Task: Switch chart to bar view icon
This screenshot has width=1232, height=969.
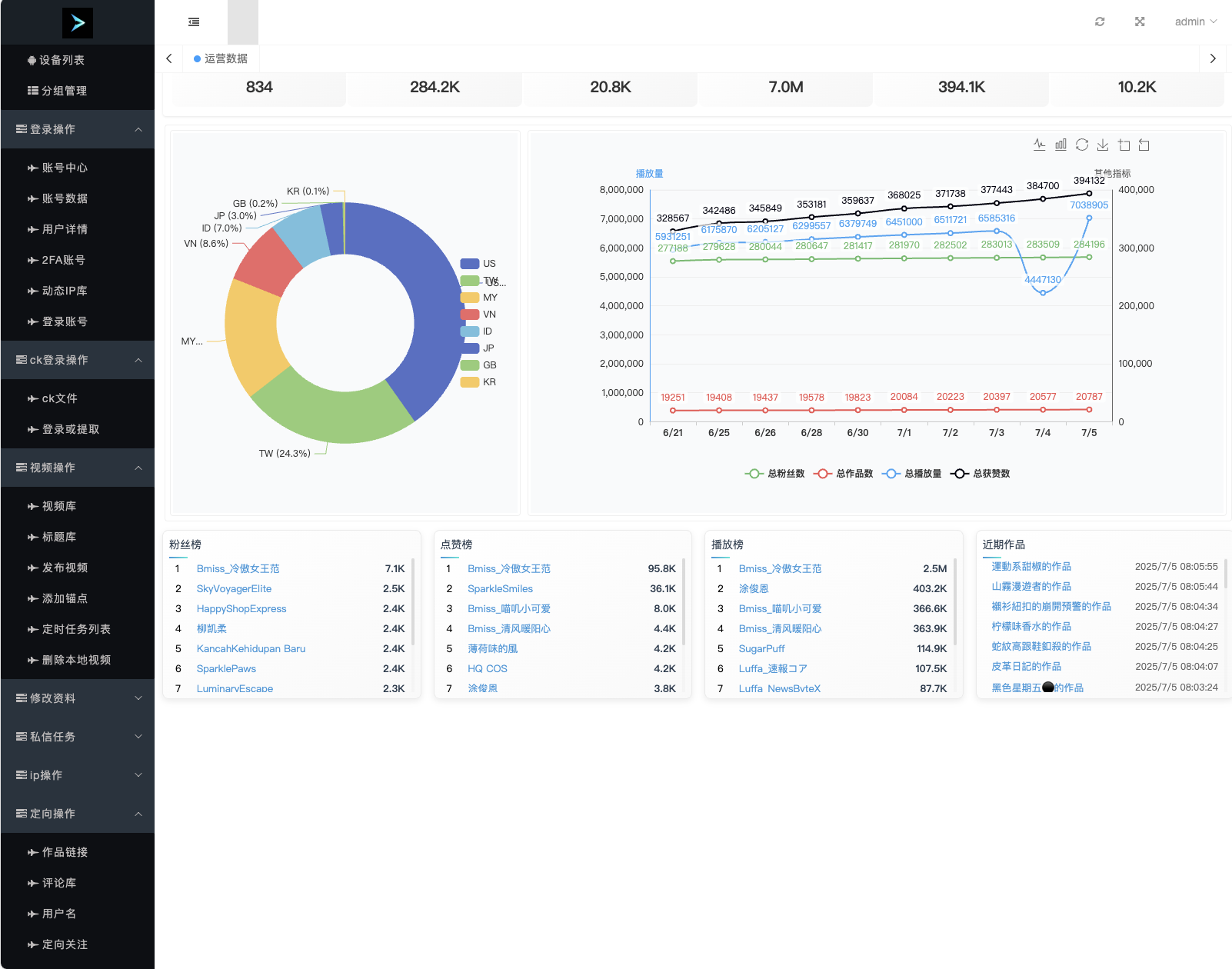Action: coord(1061,145)
